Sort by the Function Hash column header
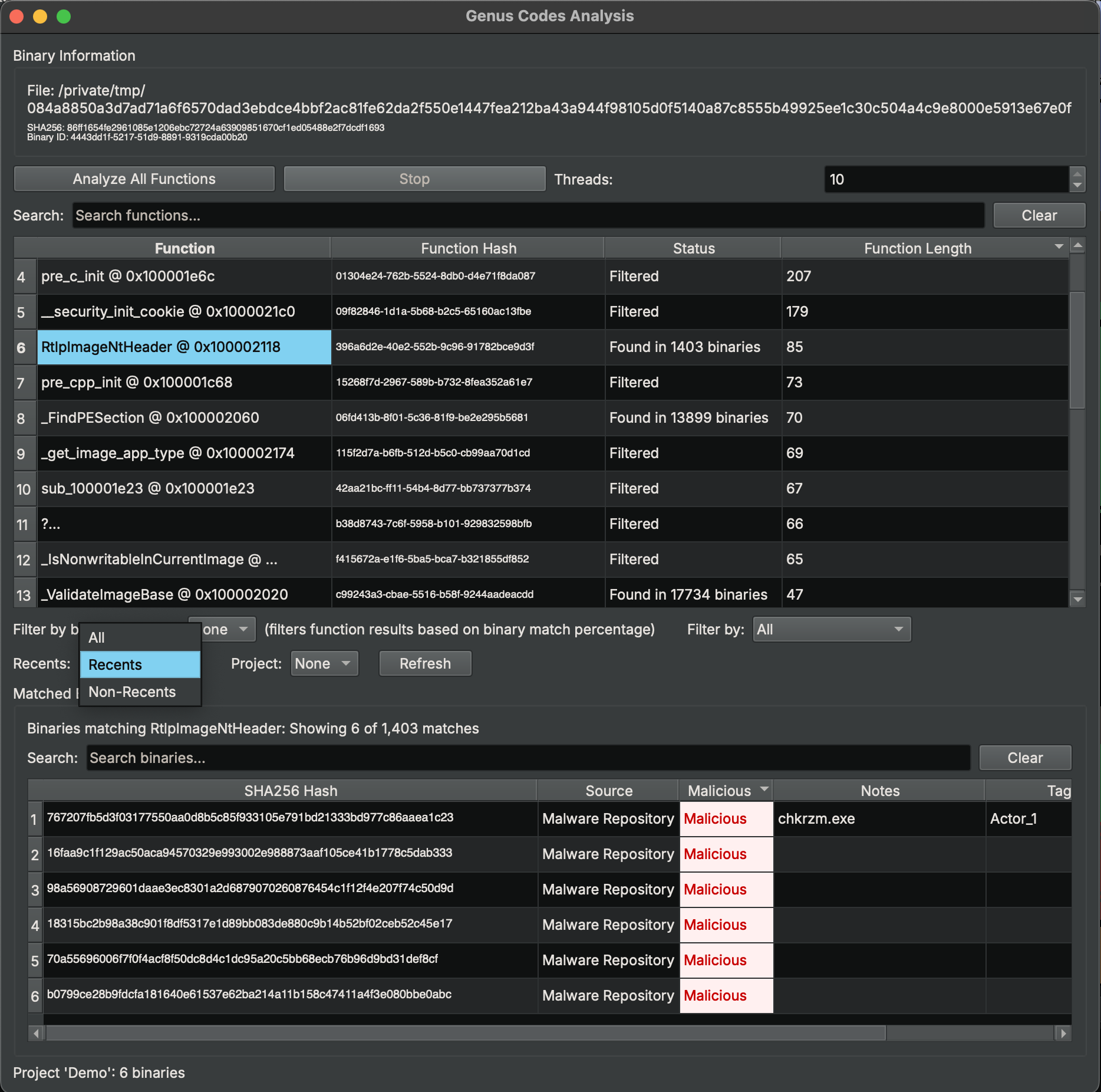Viewport: 1101px width, 1092px height. point(467,248)
